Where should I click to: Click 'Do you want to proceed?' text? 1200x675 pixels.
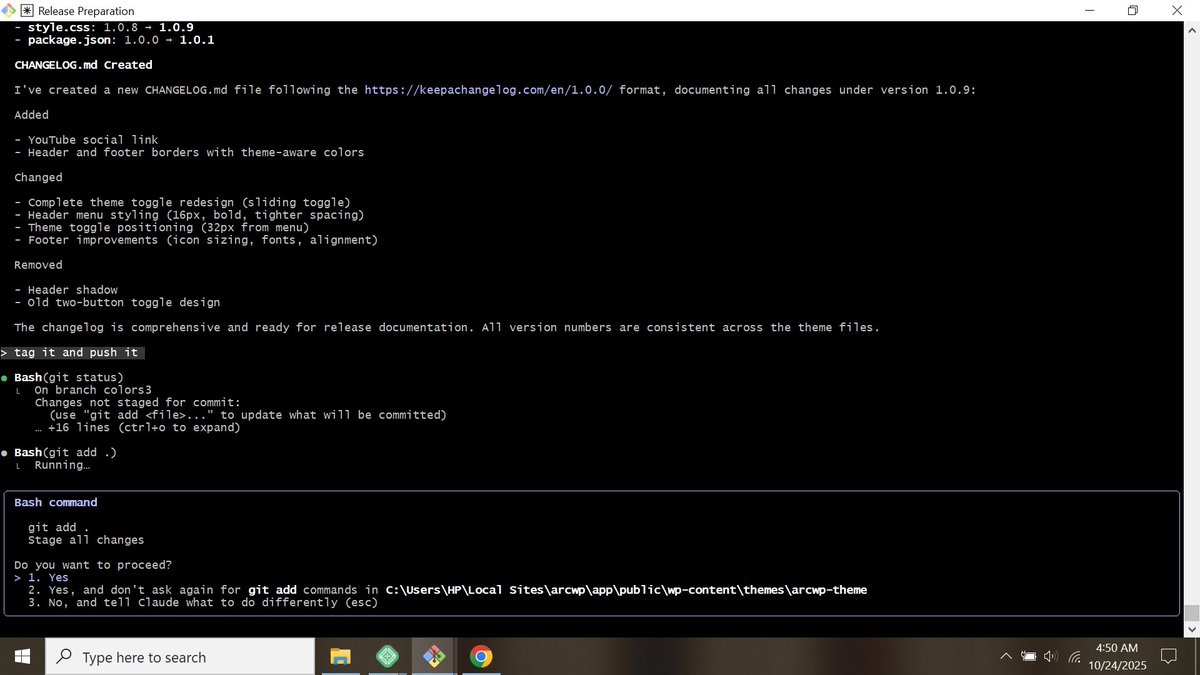(93, 565)
